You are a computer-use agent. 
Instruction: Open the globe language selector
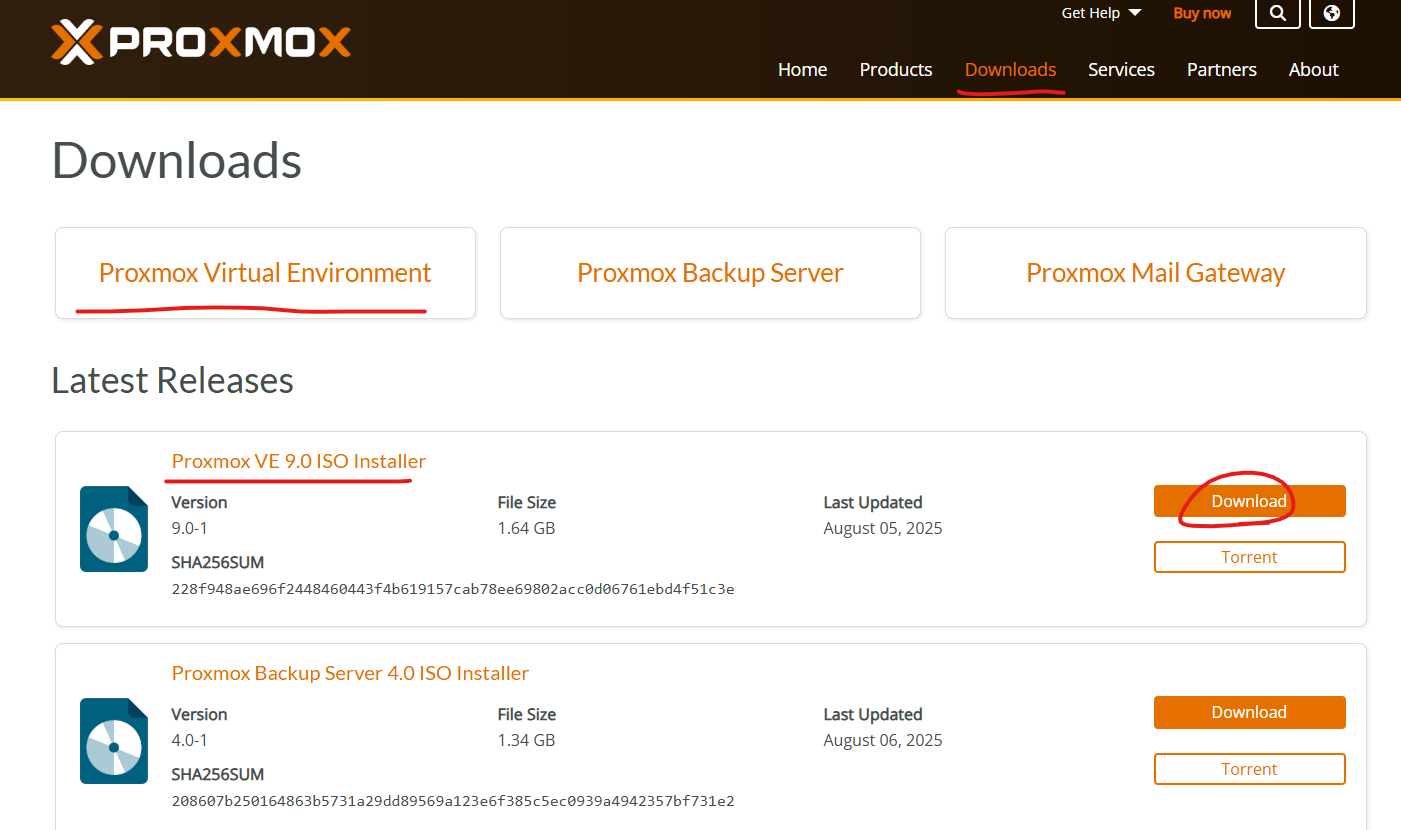1331,13
